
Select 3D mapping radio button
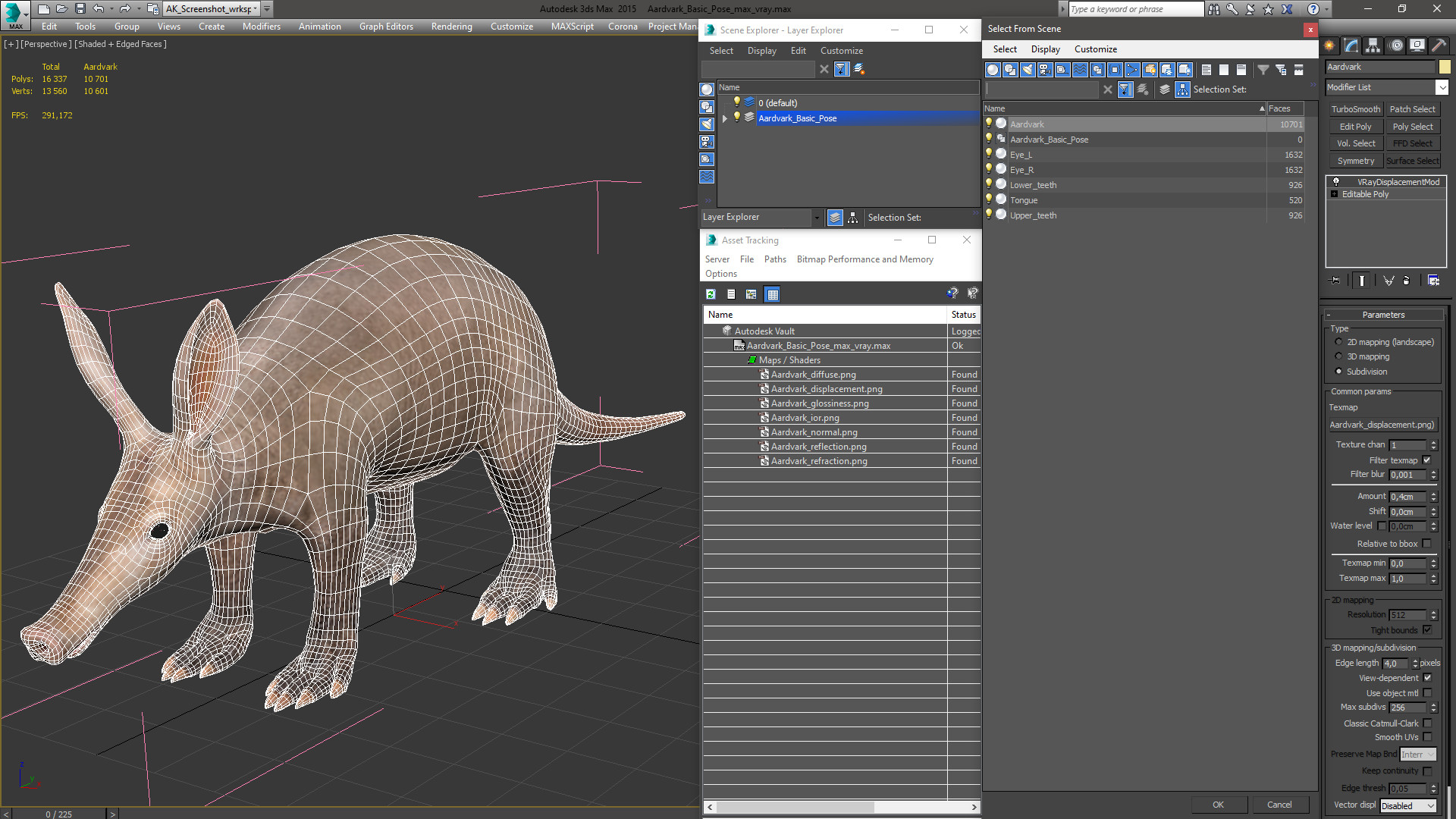click(1338, 356)
